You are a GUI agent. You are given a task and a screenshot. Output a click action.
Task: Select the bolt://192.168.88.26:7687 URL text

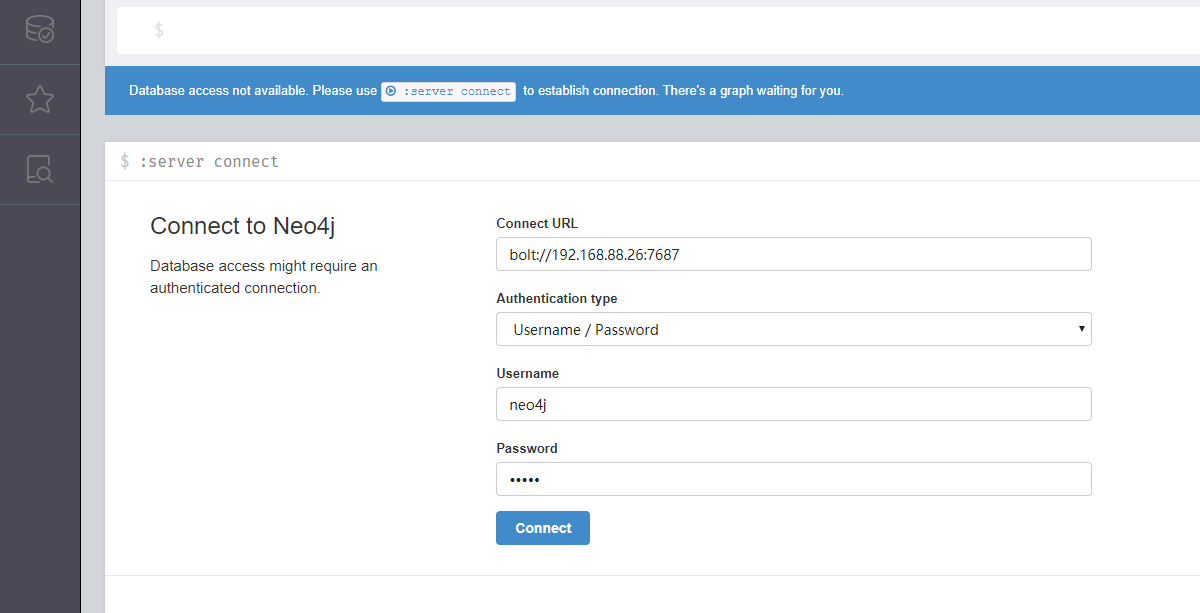coord(594,254)
